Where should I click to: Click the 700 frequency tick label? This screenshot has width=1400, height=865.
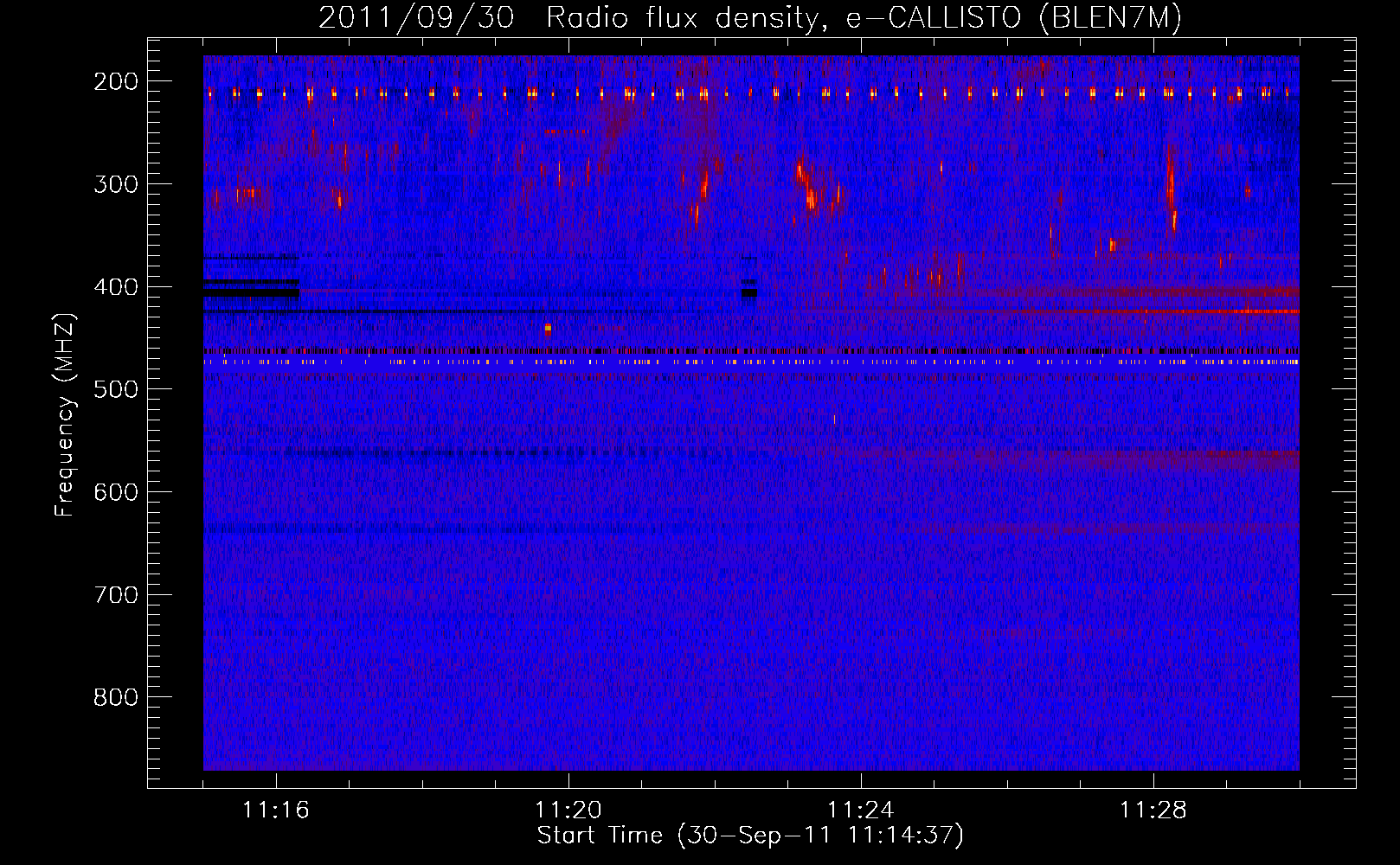point(116,595)
